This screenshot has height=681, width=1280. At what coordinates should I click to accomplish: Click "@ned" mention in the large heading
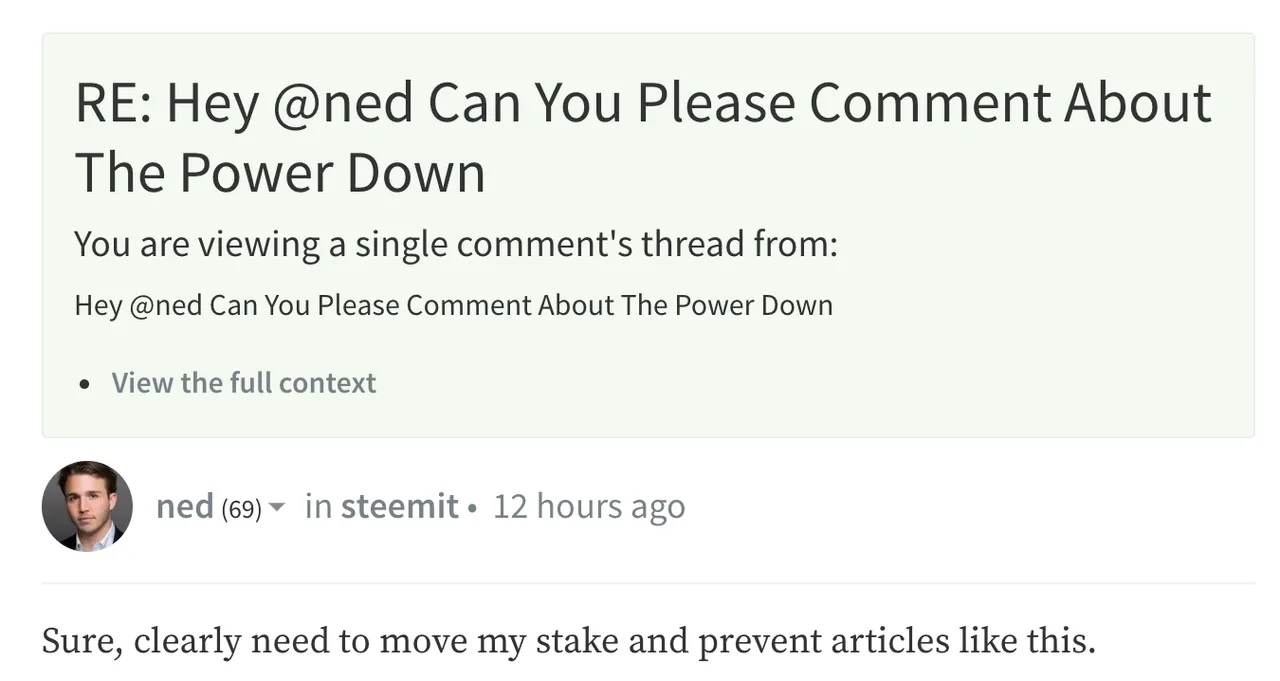342,102
